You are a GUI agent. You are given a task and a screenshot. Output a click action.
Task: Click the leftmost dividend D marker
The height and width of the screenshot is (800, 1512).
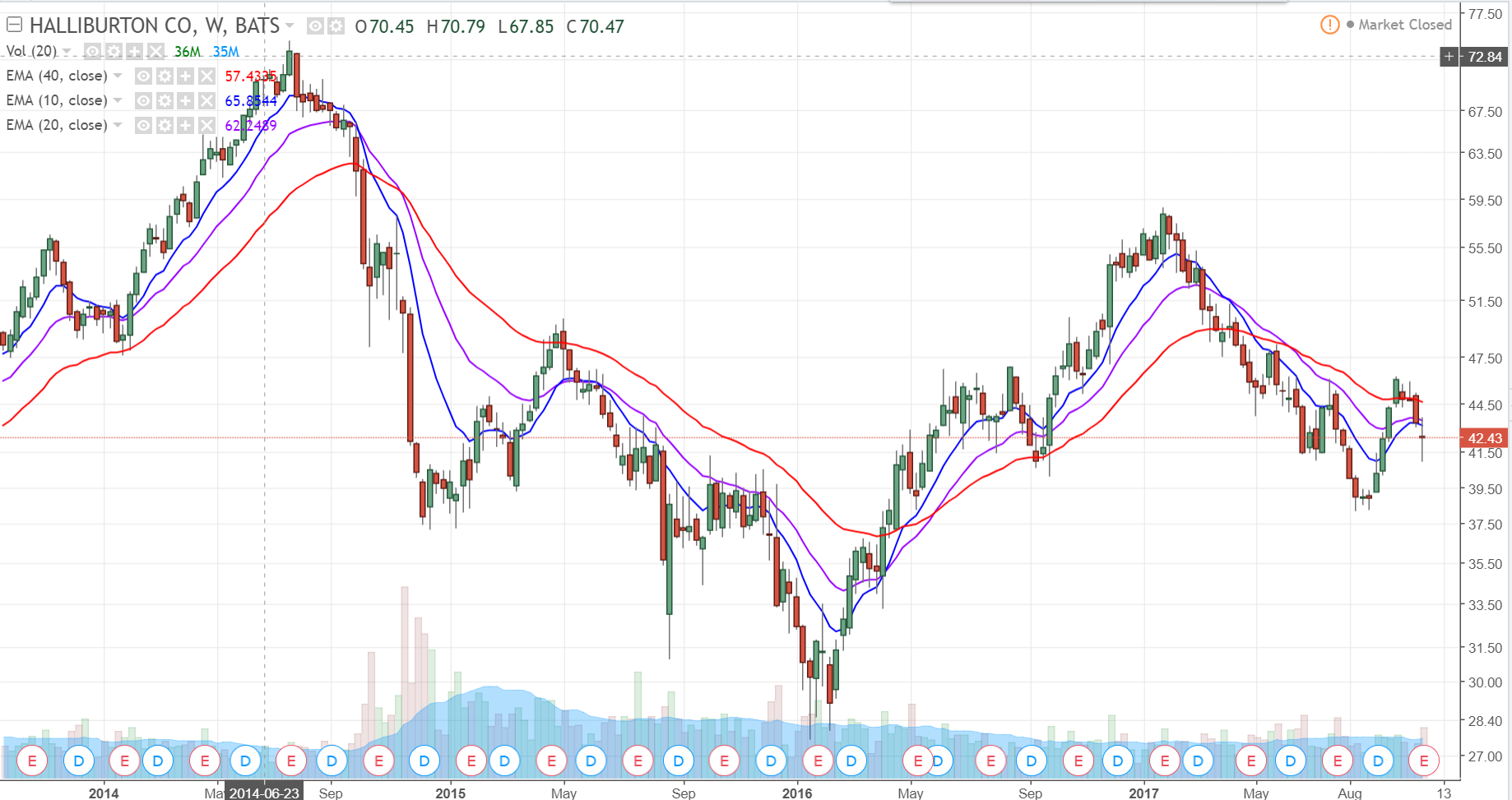click(x=79, y=761)
